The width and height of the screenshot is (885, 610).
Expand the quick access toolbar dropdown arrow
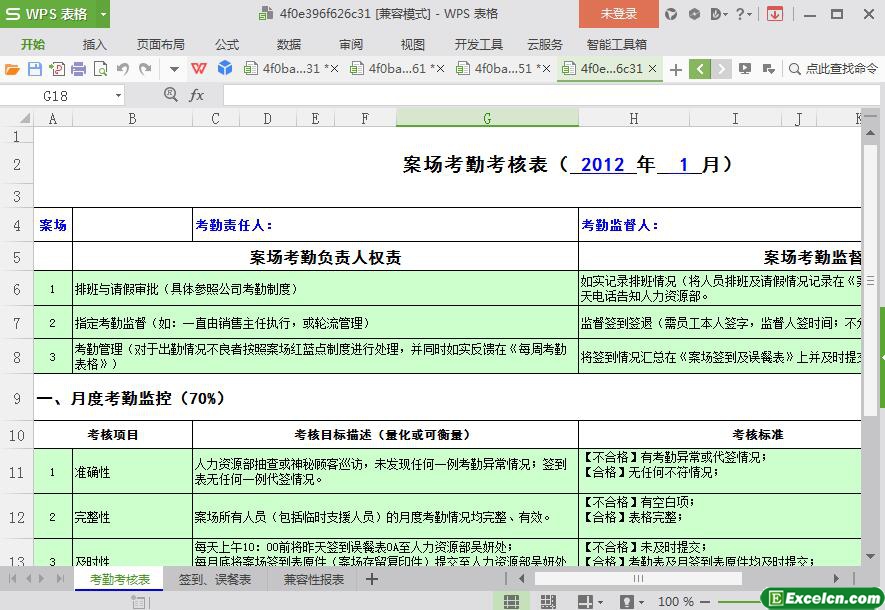(x=173, y=69)
